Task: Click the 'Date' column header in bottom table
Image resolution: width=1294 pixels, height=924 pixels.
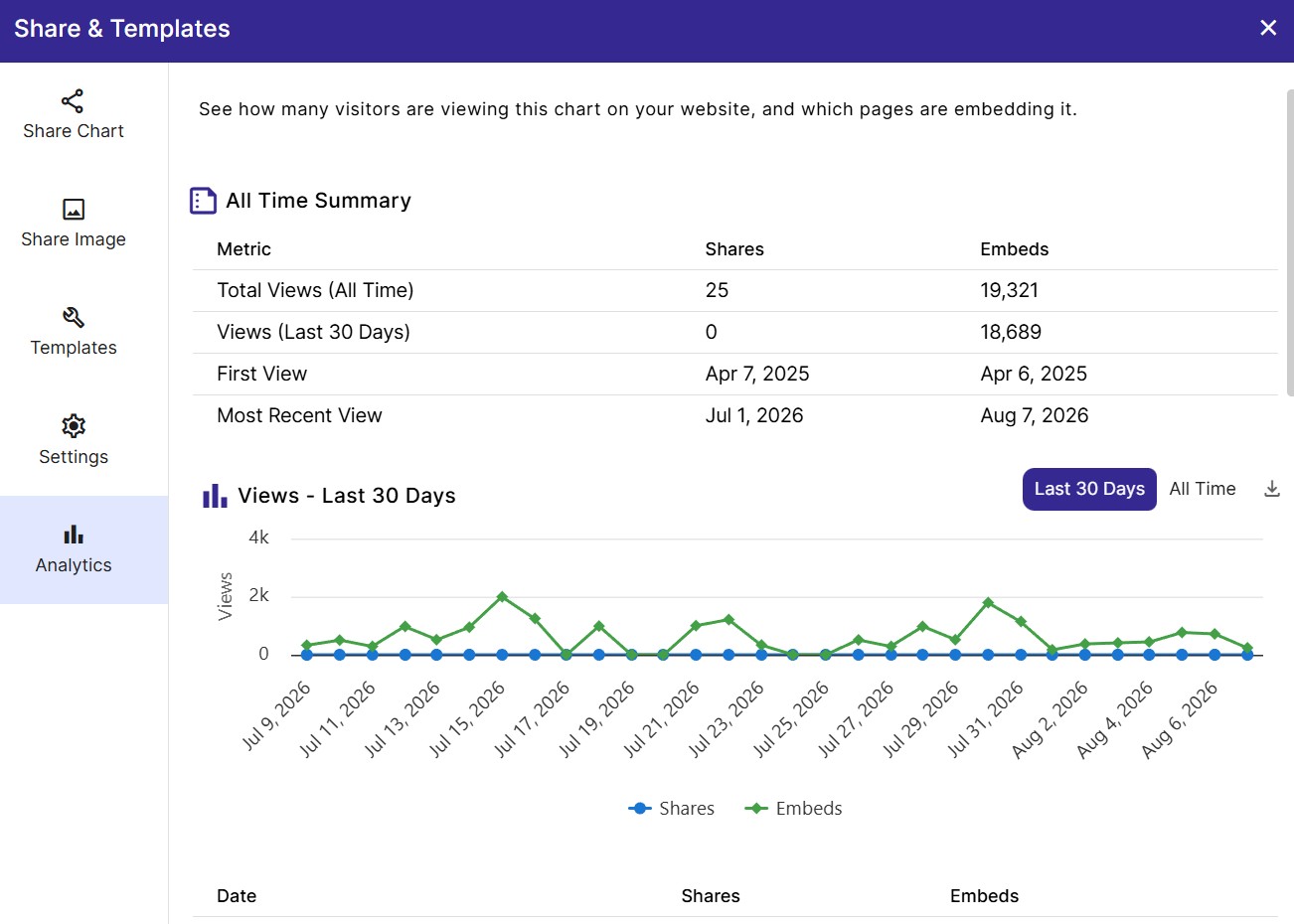Action: pyautogui.click(x=237, y=896)
